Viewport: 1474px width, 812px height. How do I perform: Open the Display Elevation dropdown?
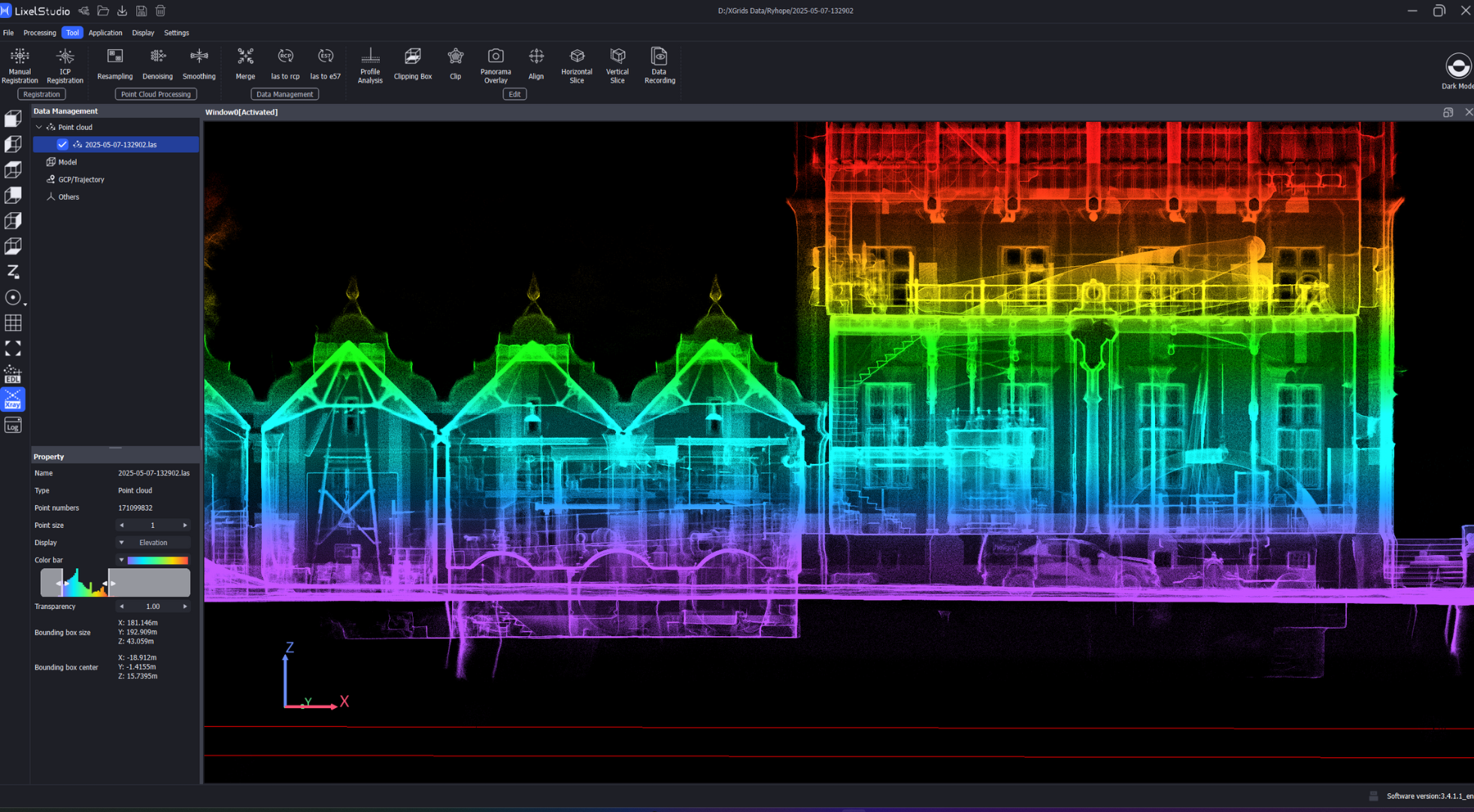coord(153,542)
